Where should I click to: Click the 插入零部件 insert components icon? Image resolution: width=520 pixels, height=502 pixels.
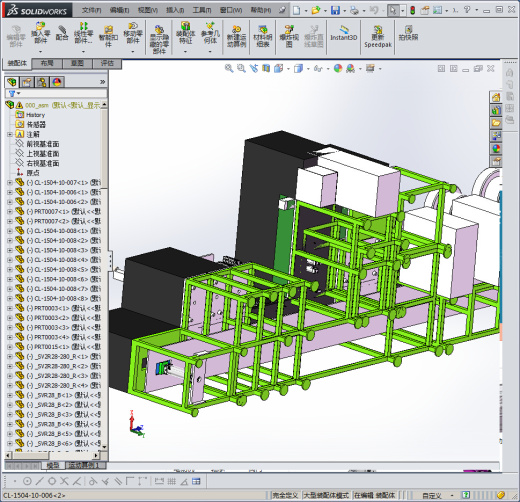tap(41, 33)
